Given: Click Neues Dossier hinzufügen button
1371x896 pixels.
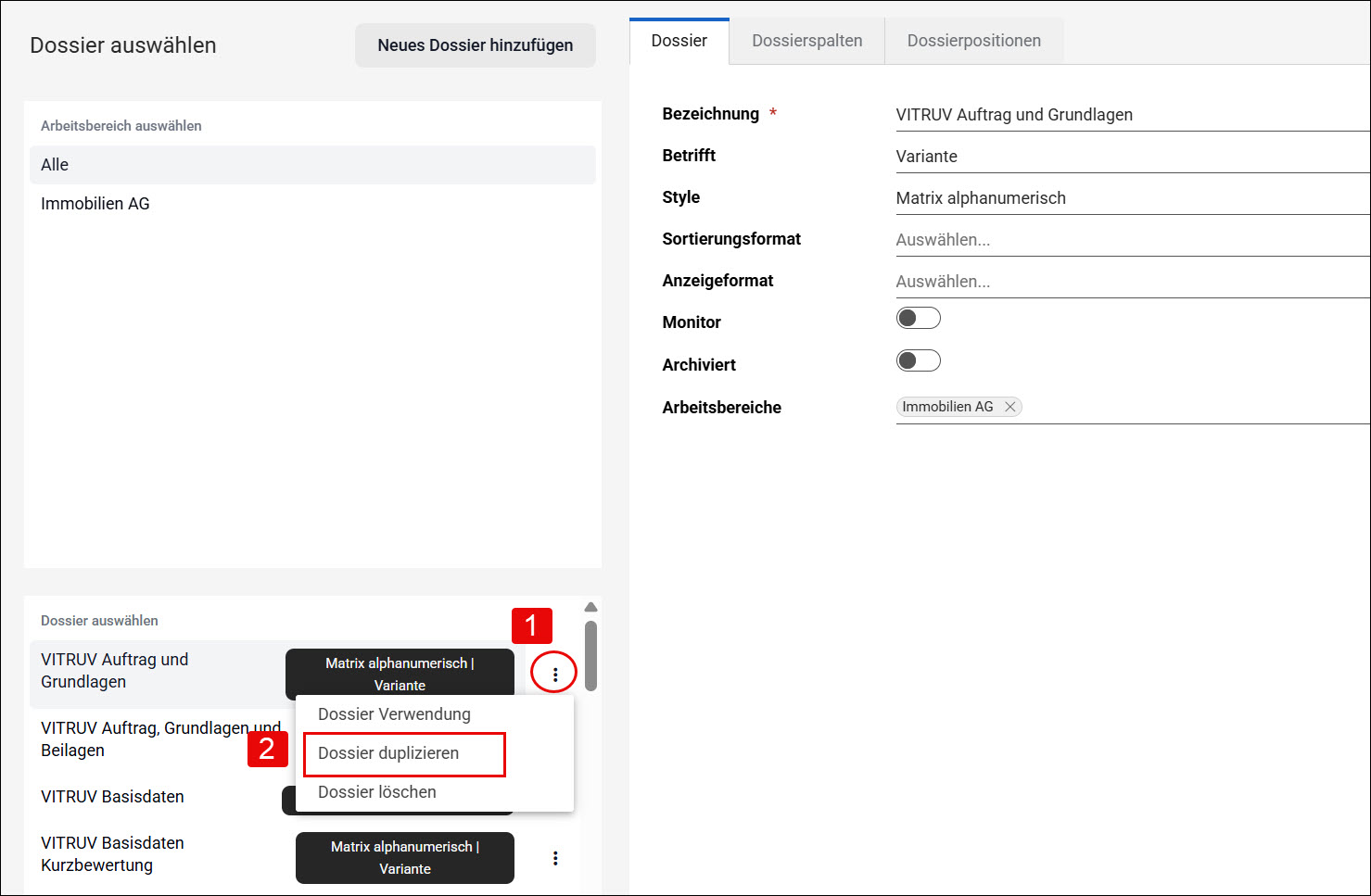Looking at the screenshot, I should [x=475, y=45].
